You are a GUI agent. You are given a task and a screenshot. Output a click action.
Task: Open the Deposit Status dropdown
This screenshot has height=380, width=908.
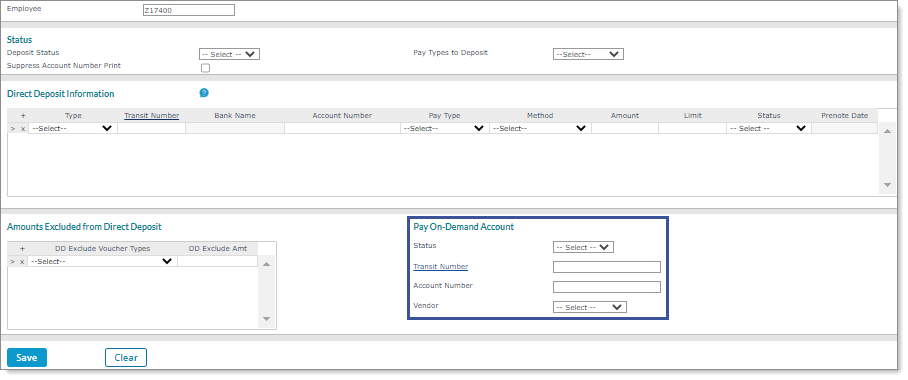point(229,54)
